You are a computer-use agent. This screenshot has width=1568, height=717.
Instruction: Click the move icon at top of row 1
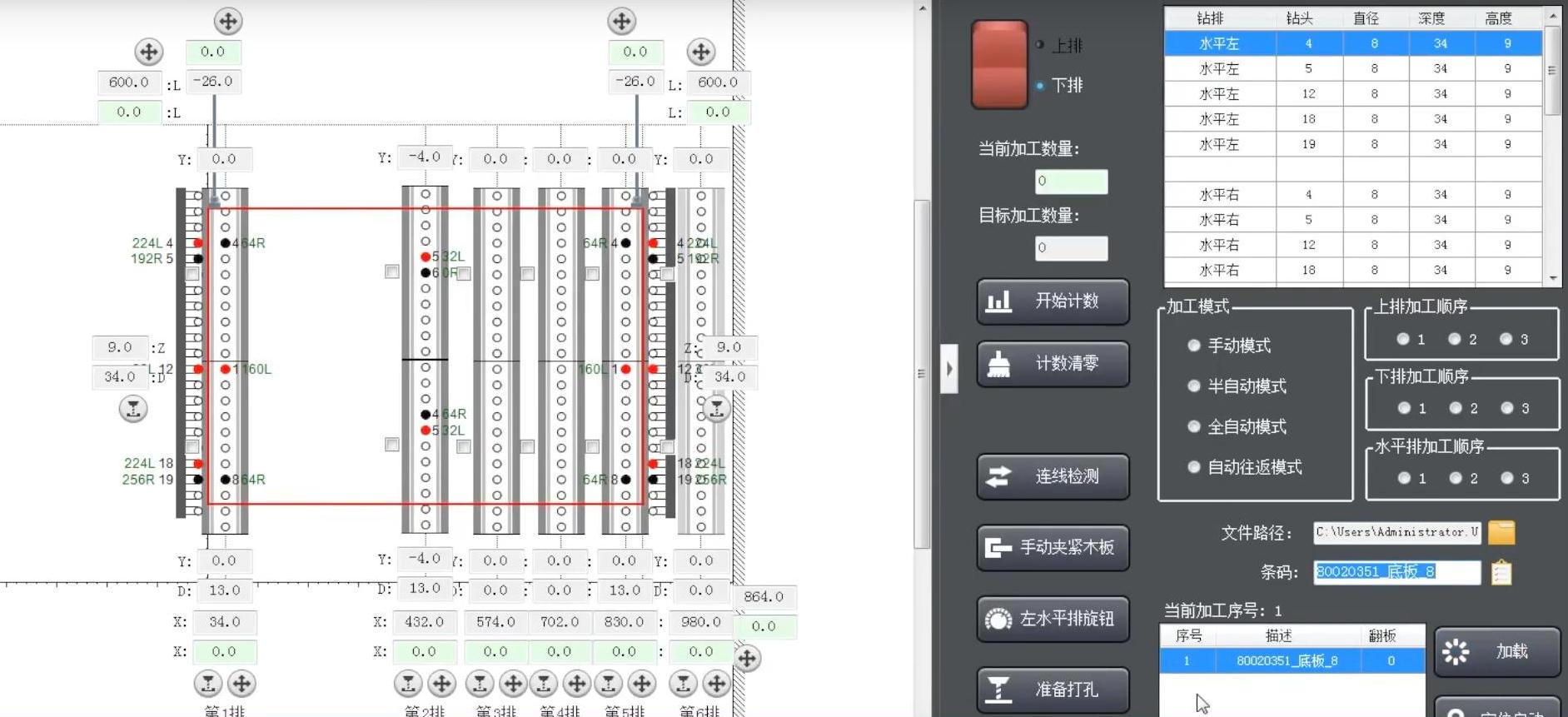[x=228, y=21]
